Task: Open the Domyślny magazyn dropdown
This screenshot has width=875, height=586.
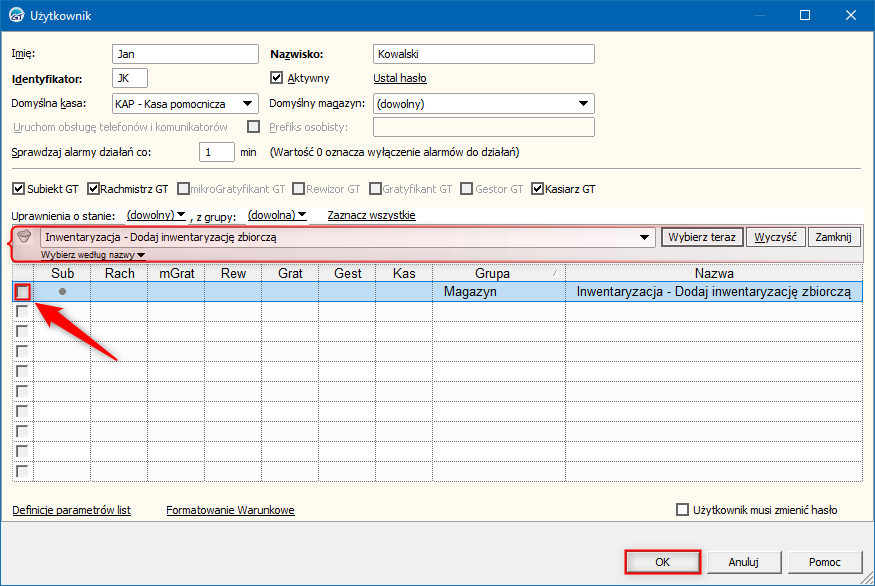Action: coord(583,104)
